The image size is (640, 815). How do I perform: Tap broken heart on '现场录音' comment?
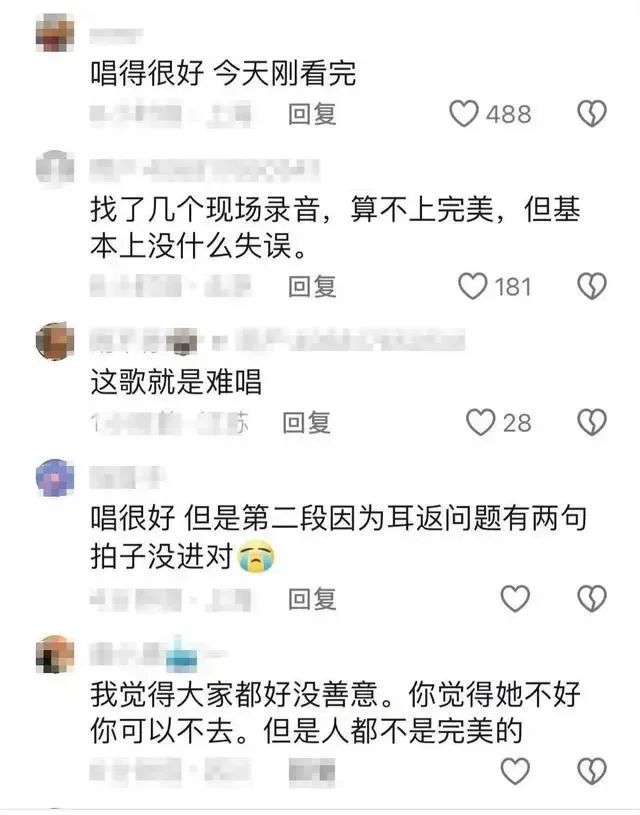[592, 286]
